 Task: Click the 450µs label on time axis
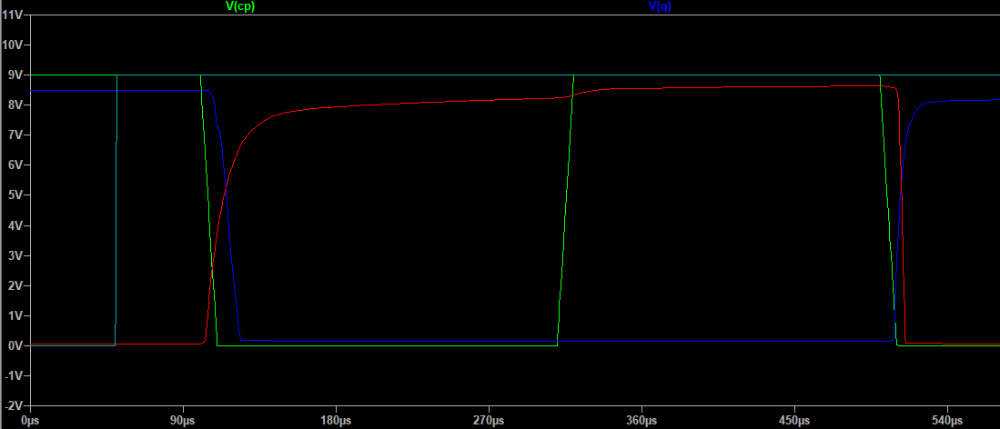pyautogui.click(x=794, y=421)
